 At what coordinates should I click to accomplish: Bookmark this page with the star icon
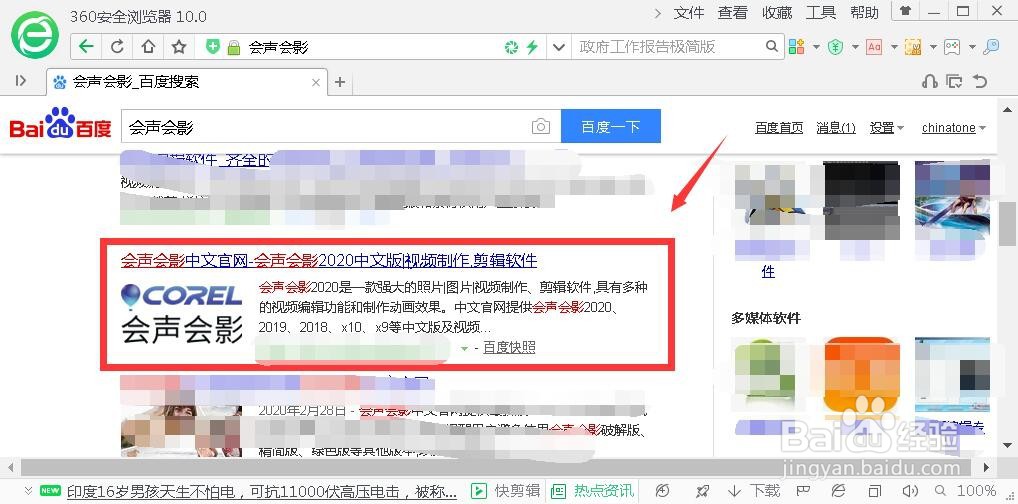click(179, 47)
